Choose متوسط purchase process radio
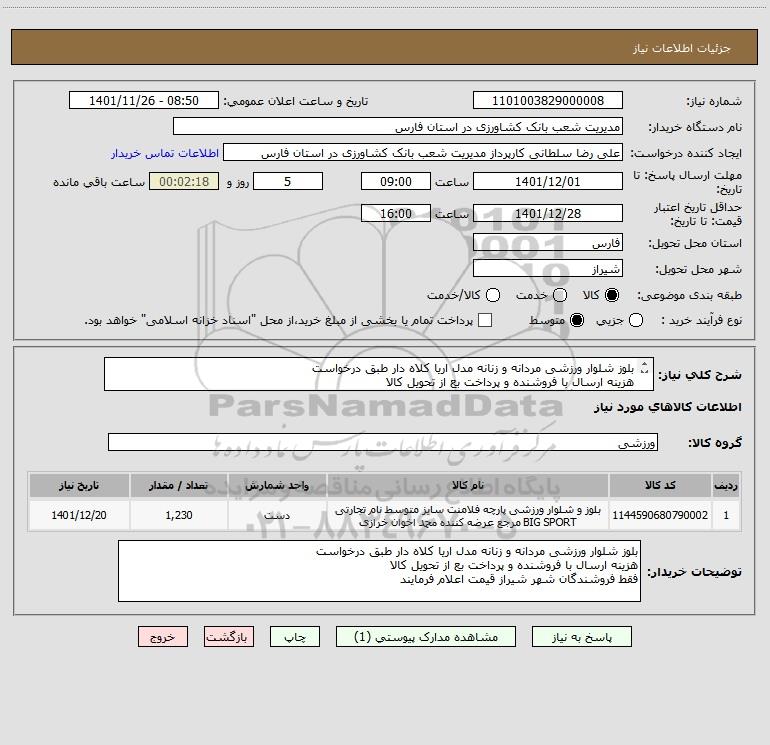Screen dimensions: 770x745 coord(577,320)
